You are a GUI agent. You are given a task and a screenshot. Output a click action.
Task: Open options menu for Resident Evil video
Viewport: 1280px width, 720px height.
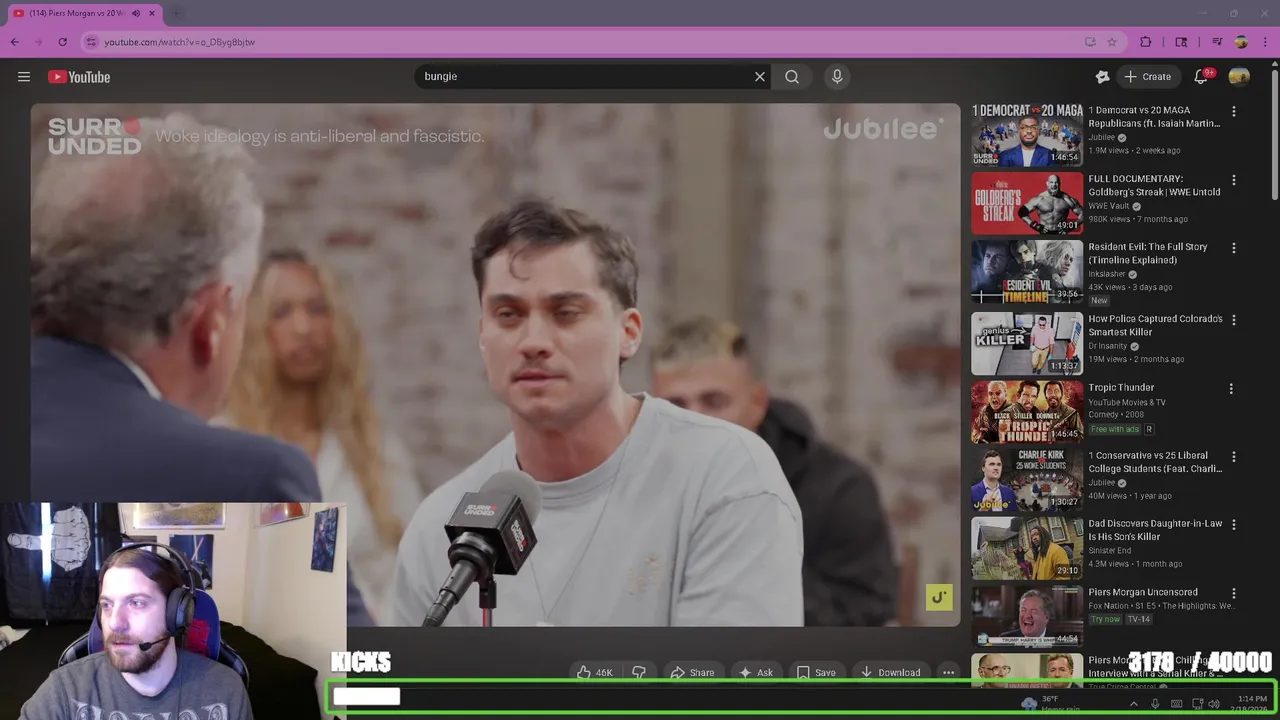[1233, 248]
